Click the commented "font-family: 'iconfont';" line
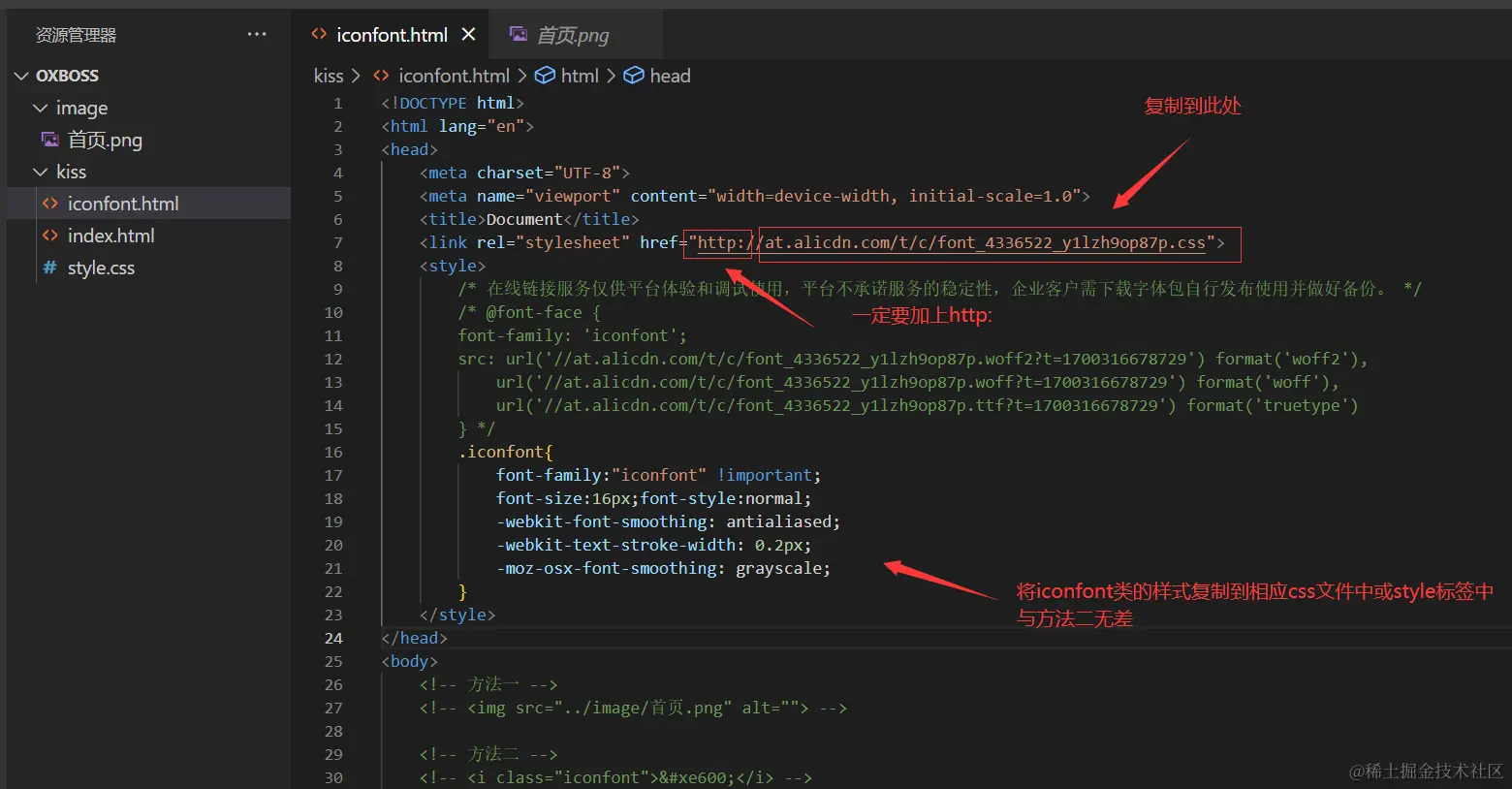Viewport: 1512px width, 789px height. coord(573,335)
